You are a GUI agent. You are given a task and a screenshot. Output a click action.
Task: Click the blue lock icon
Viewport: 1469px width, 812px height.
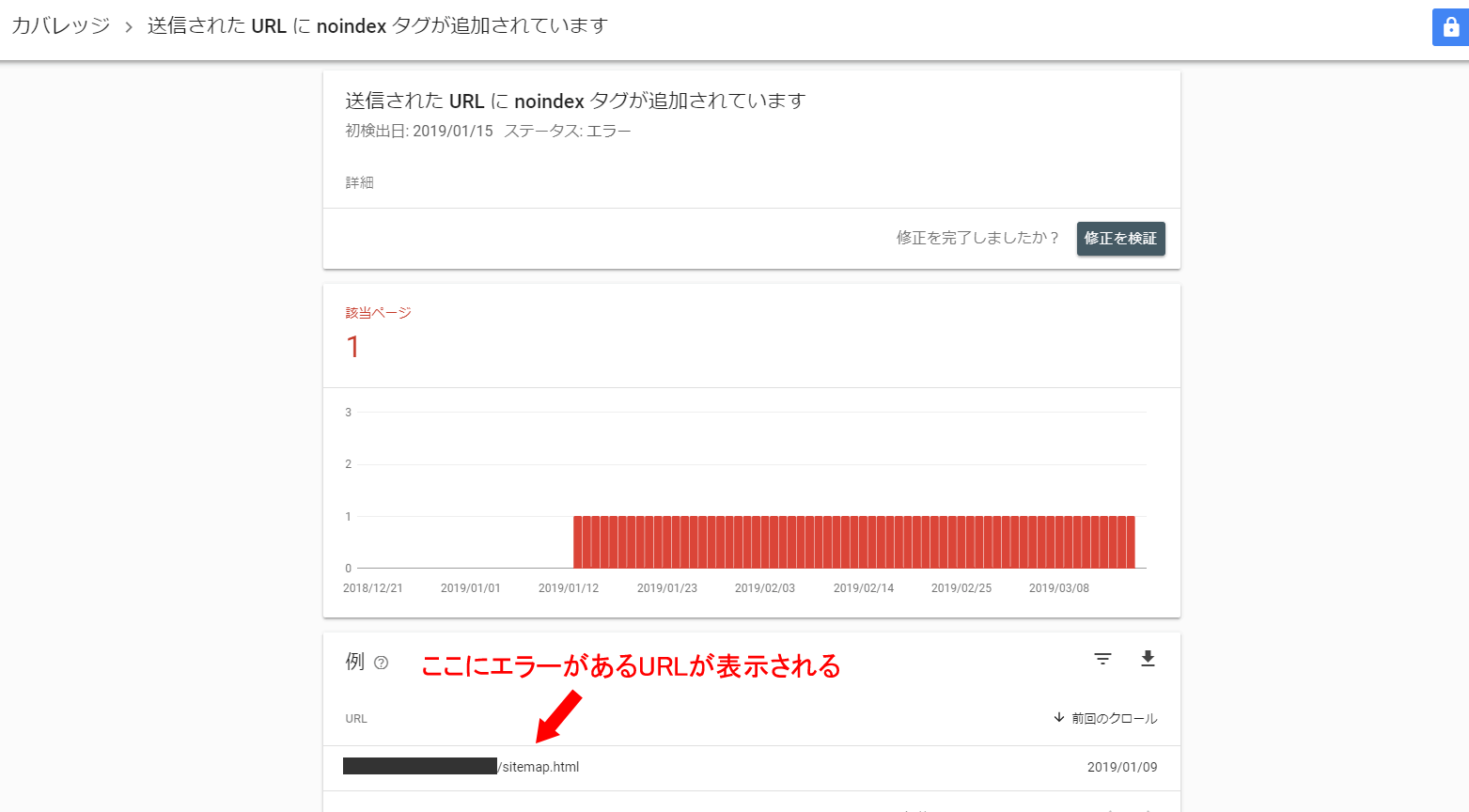point(1450,27)
